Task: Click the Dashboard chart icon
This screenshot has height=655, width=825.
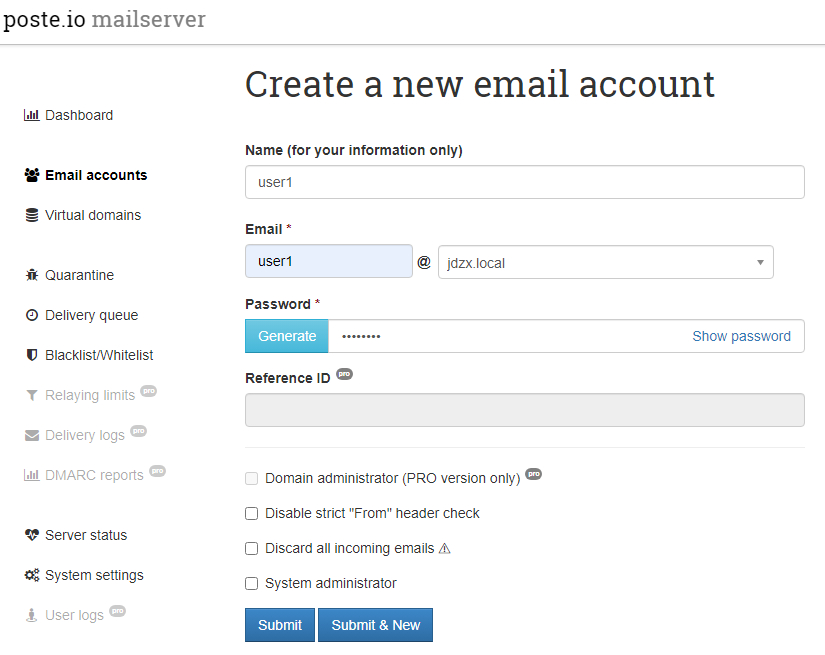Action: [31, 115]
